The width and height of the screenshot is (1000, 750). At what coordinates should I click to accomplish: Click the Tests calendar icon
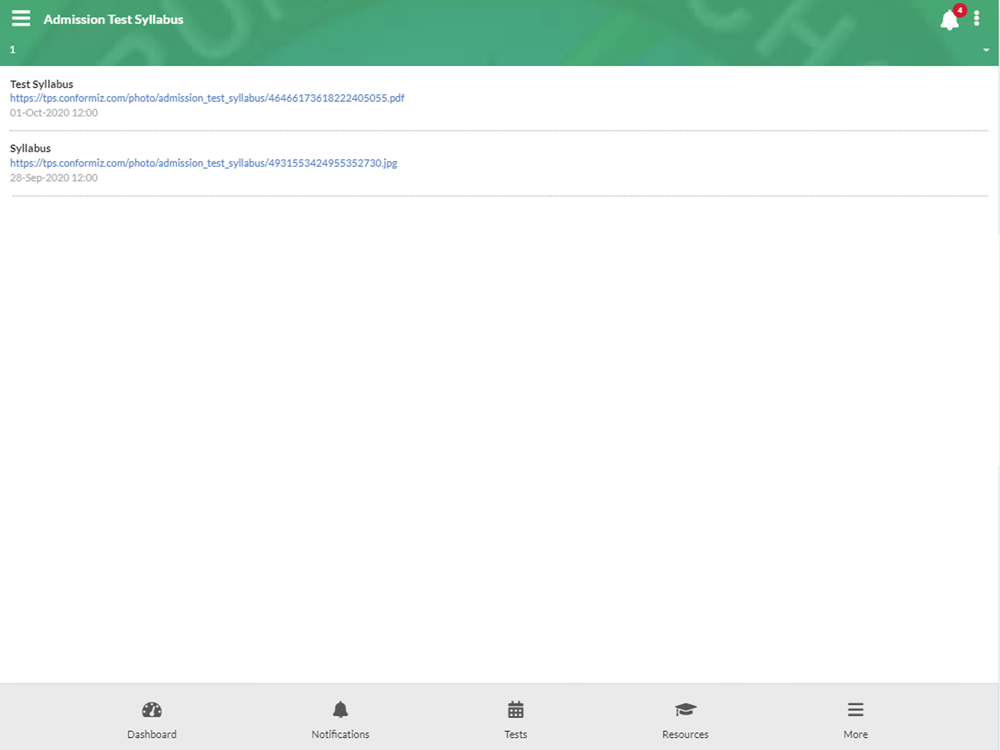click(x=516, y=709)
